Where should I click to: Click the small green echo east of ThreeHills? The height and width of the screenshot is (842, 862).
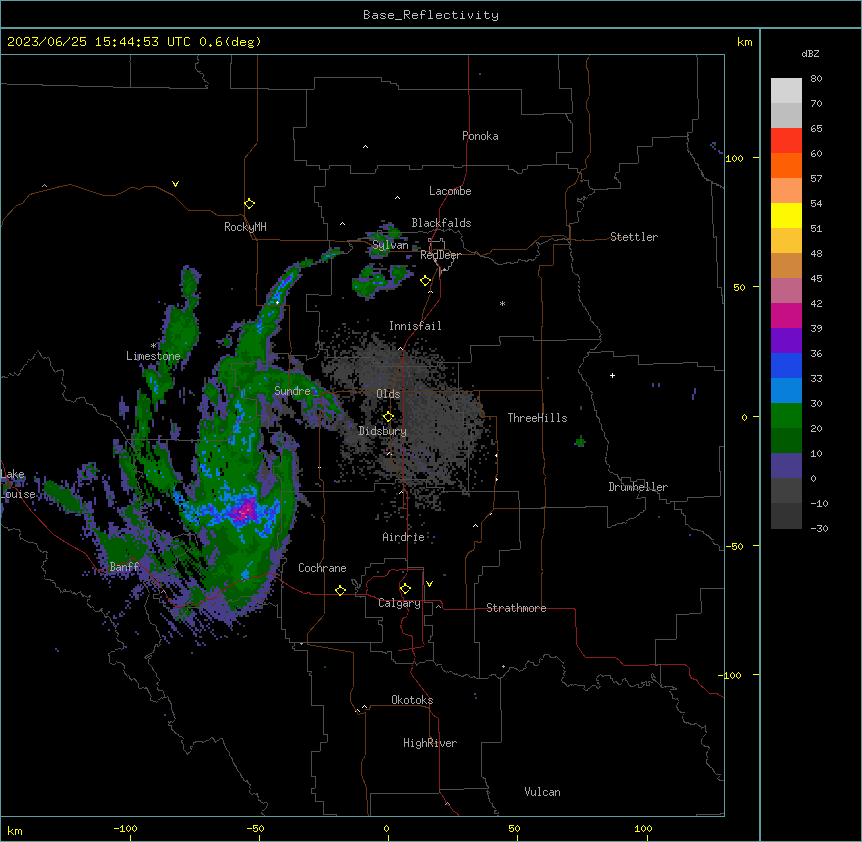[x=580, y=441]
